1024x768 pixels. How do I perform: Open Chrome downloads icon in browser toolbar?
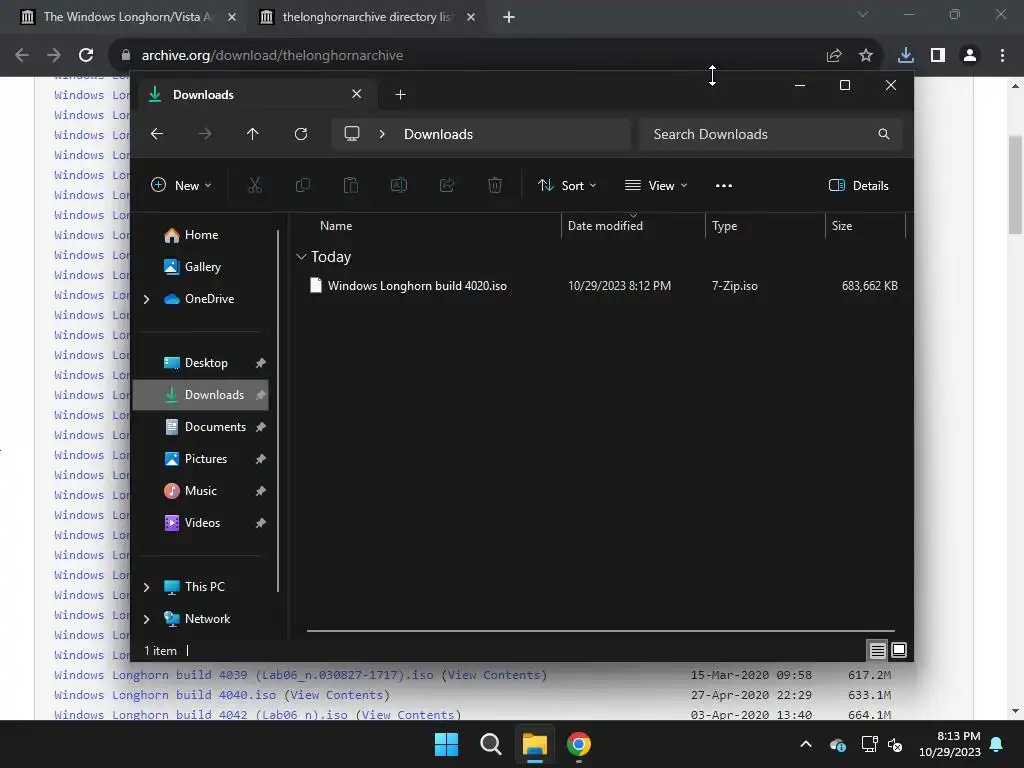[x=905, y=56]
